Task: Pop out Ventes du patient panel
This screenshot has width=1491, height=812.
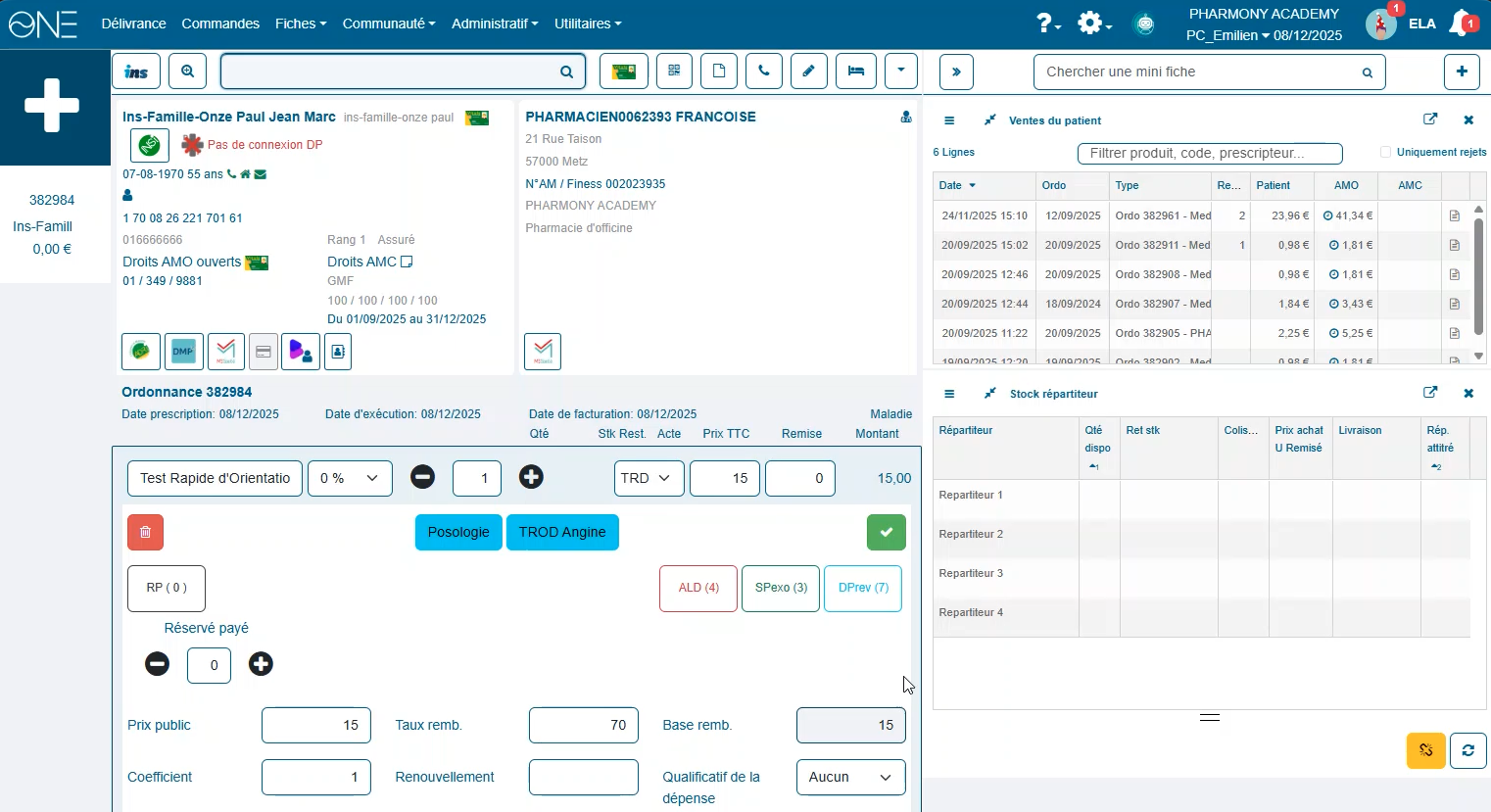Action: [x=1430, y=119]
